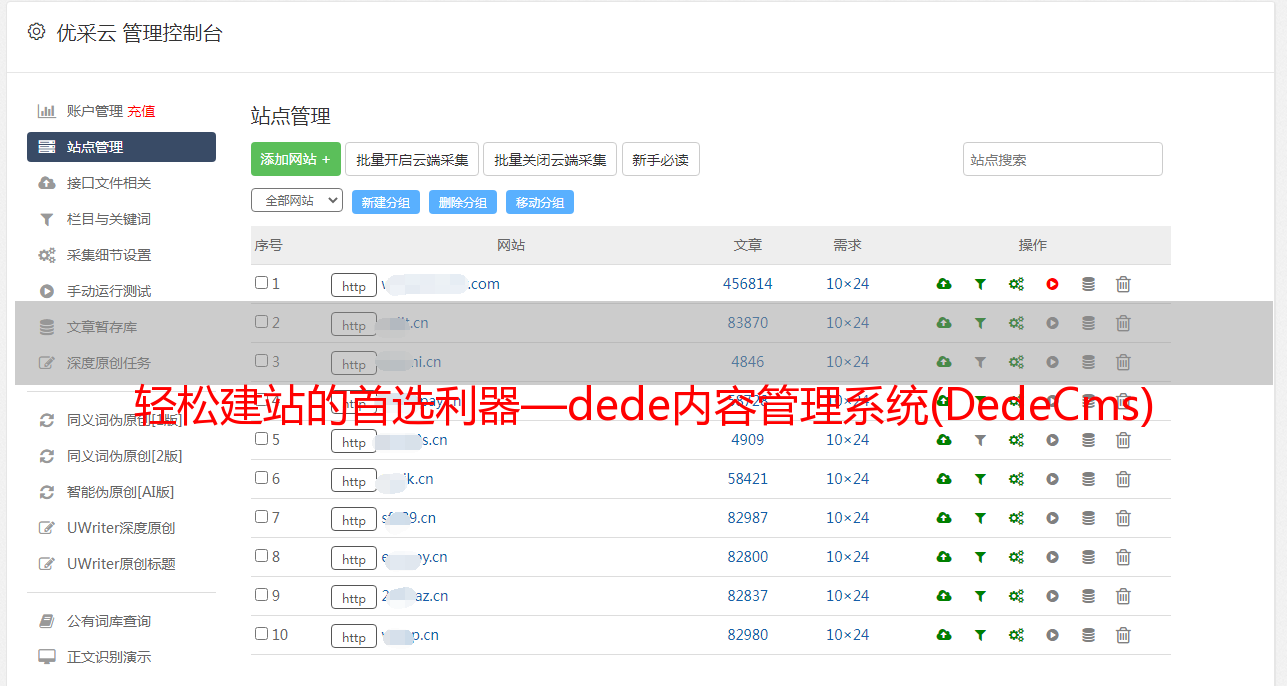Click database icon in row 6
This screenshot has width=1287, height=686.
(1088, 479)
